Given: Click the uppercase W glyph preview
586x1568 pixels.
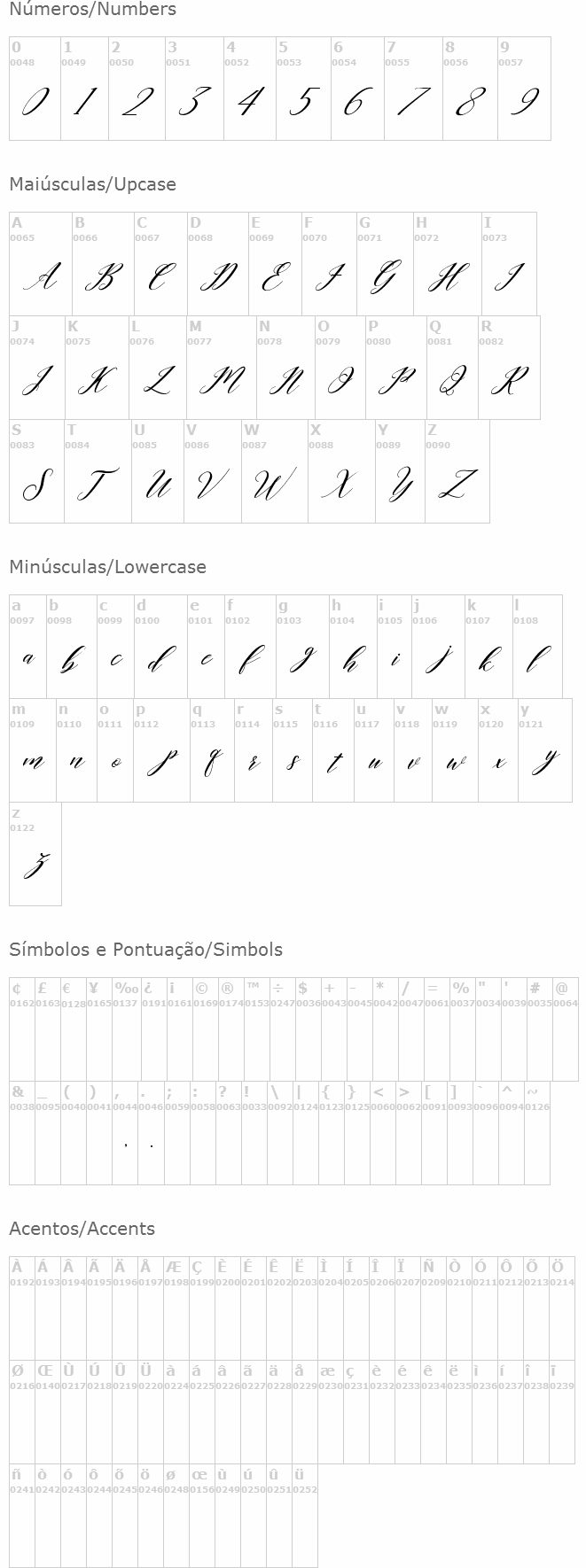Looking at the screenshot, I should click(274, 485).
